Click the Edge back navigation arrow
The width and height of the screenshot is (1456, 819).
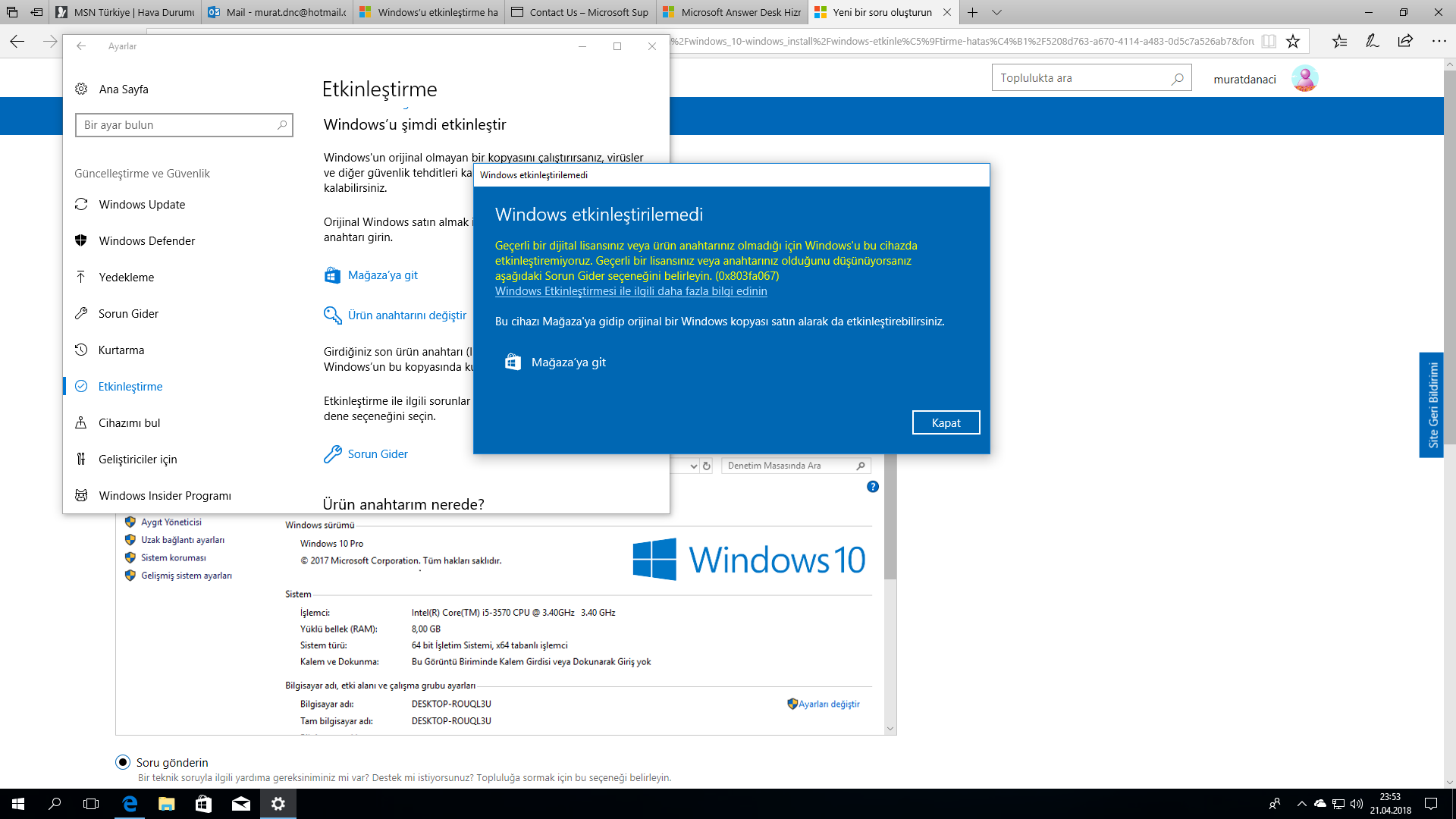coord(17,42)
